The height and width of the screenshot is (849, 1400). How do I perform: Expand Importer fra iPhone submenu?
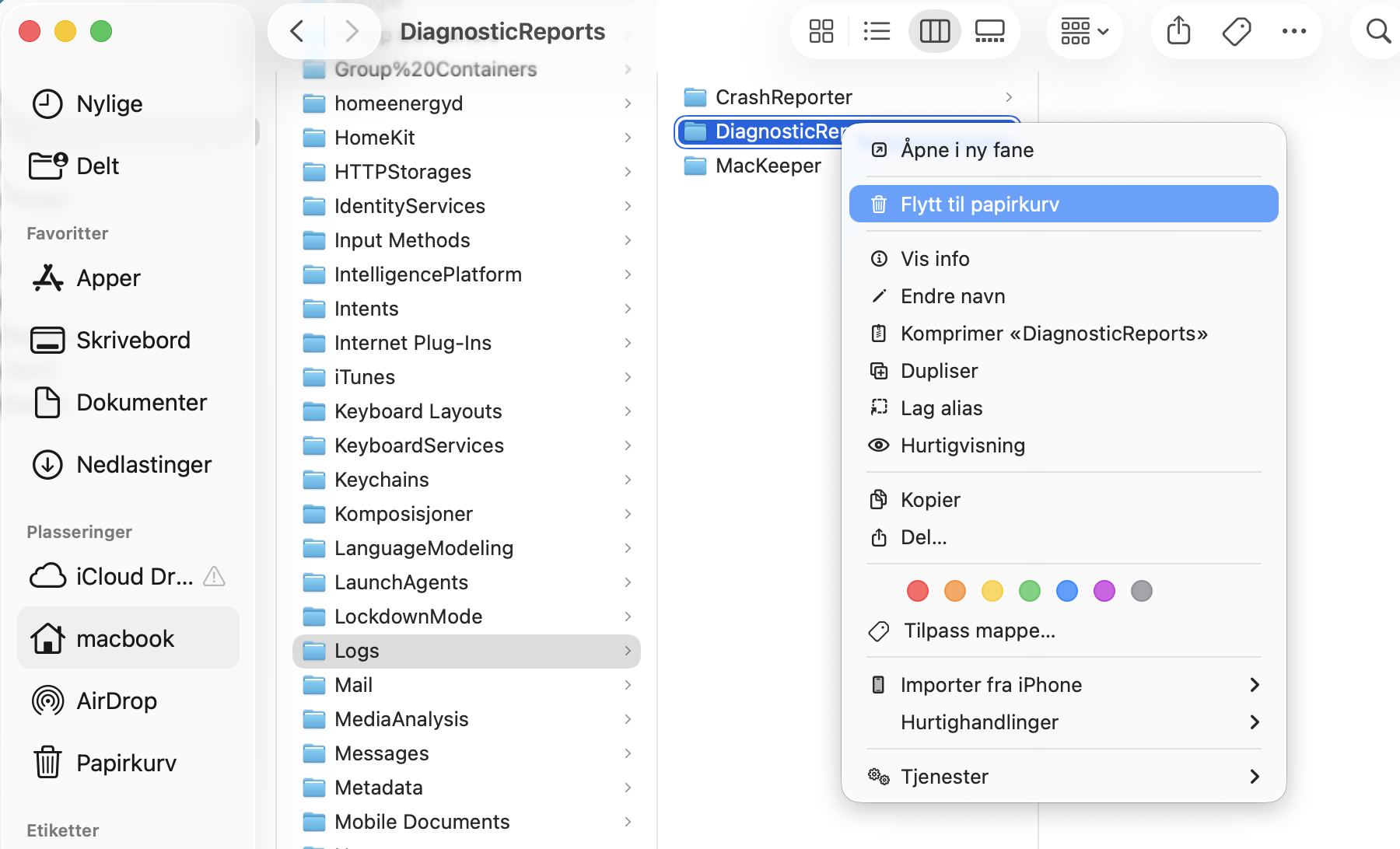pyautogui.click(x=1063, y=685)
